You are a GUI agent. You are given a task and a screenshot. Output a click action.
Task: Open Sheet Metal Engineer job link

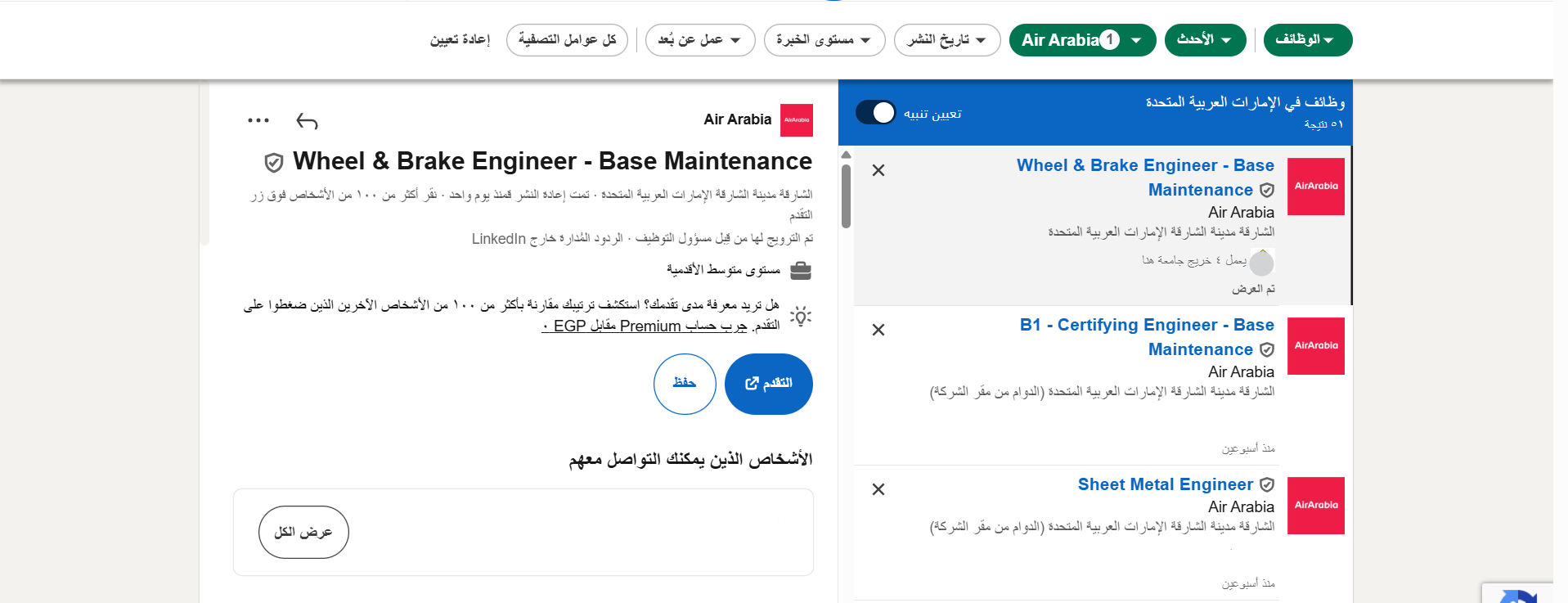coord(1165,484)
